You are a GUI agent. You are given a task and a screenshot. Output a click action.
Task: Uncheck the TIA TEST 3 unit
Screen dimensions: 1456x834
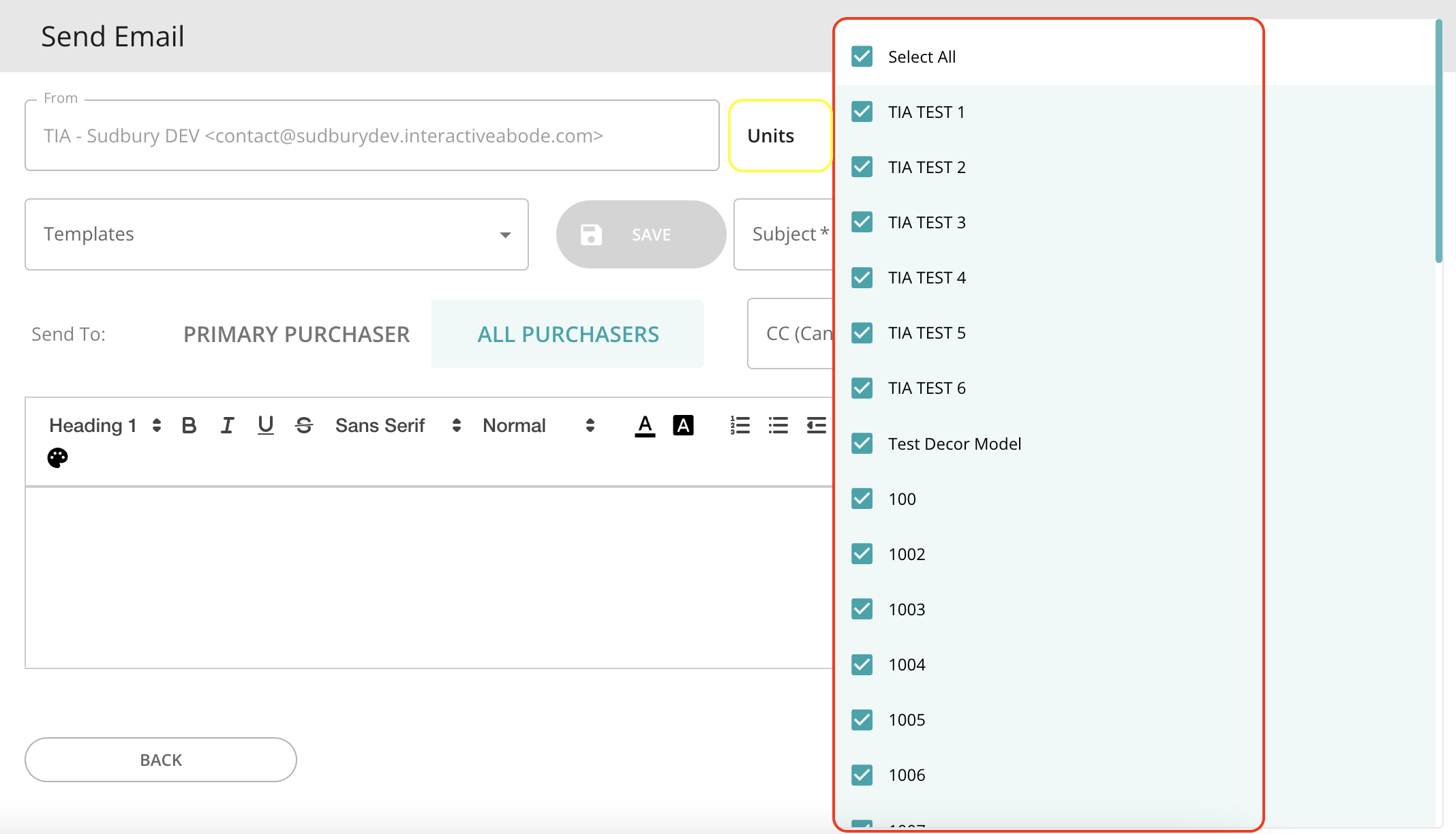pyautogui.click(x=862, y=222)
